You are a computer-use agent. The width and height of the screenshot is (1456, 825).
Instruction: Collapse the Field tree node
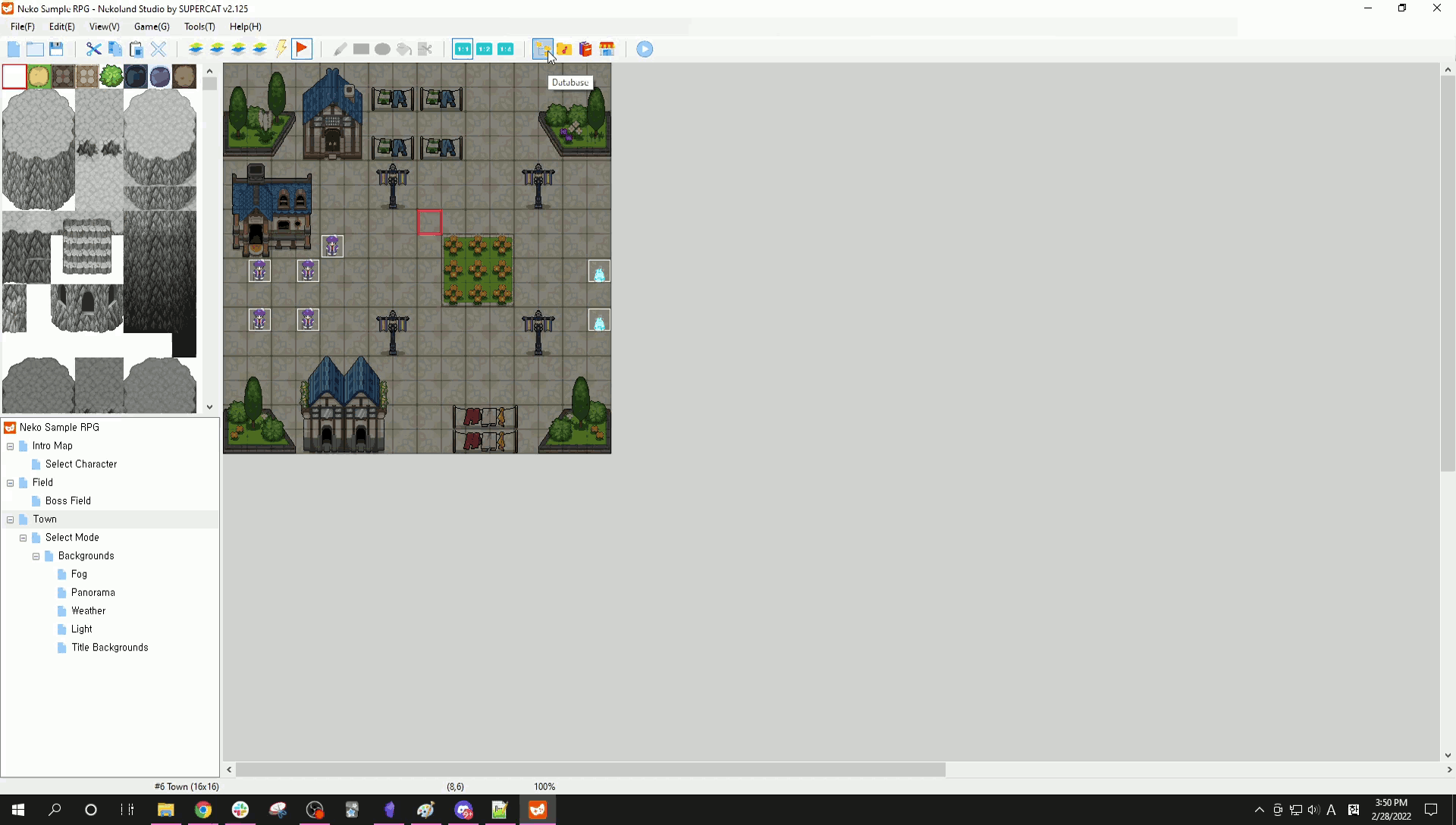(11, 483)
